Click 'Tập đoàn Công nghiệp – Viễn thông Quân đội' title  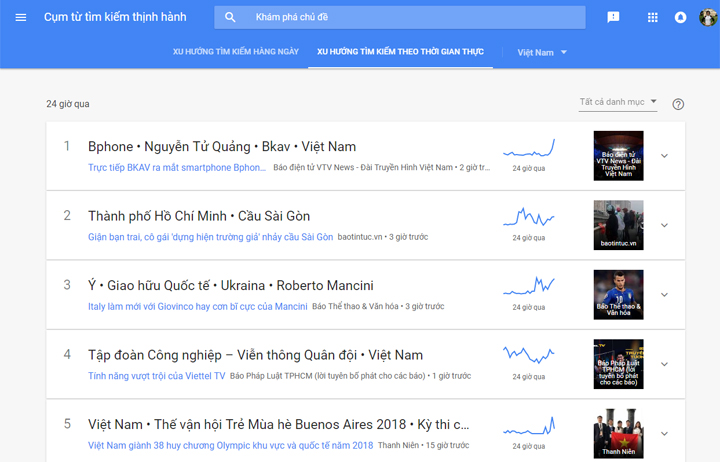tap(255, 355)
